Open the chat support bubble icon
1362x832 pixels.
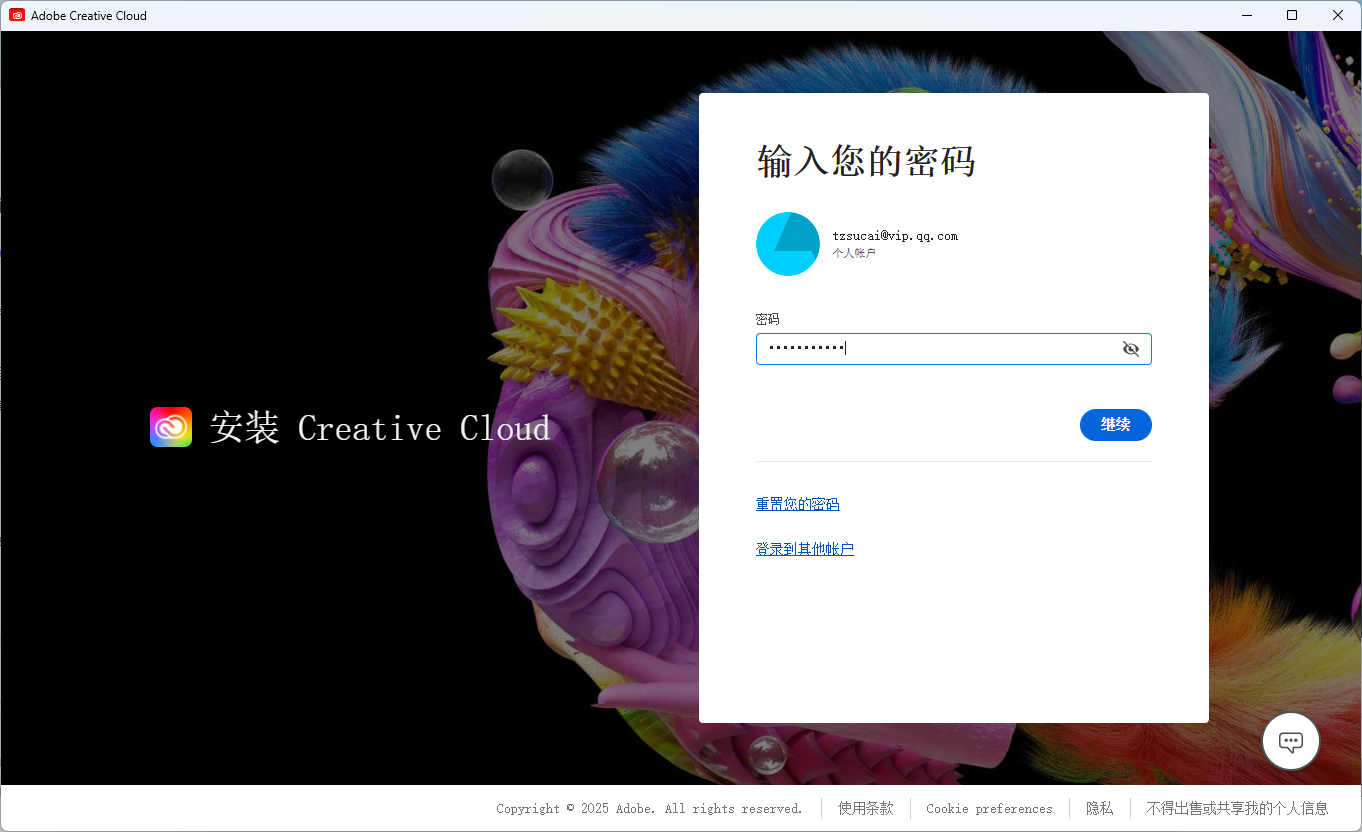(1291, 741)
